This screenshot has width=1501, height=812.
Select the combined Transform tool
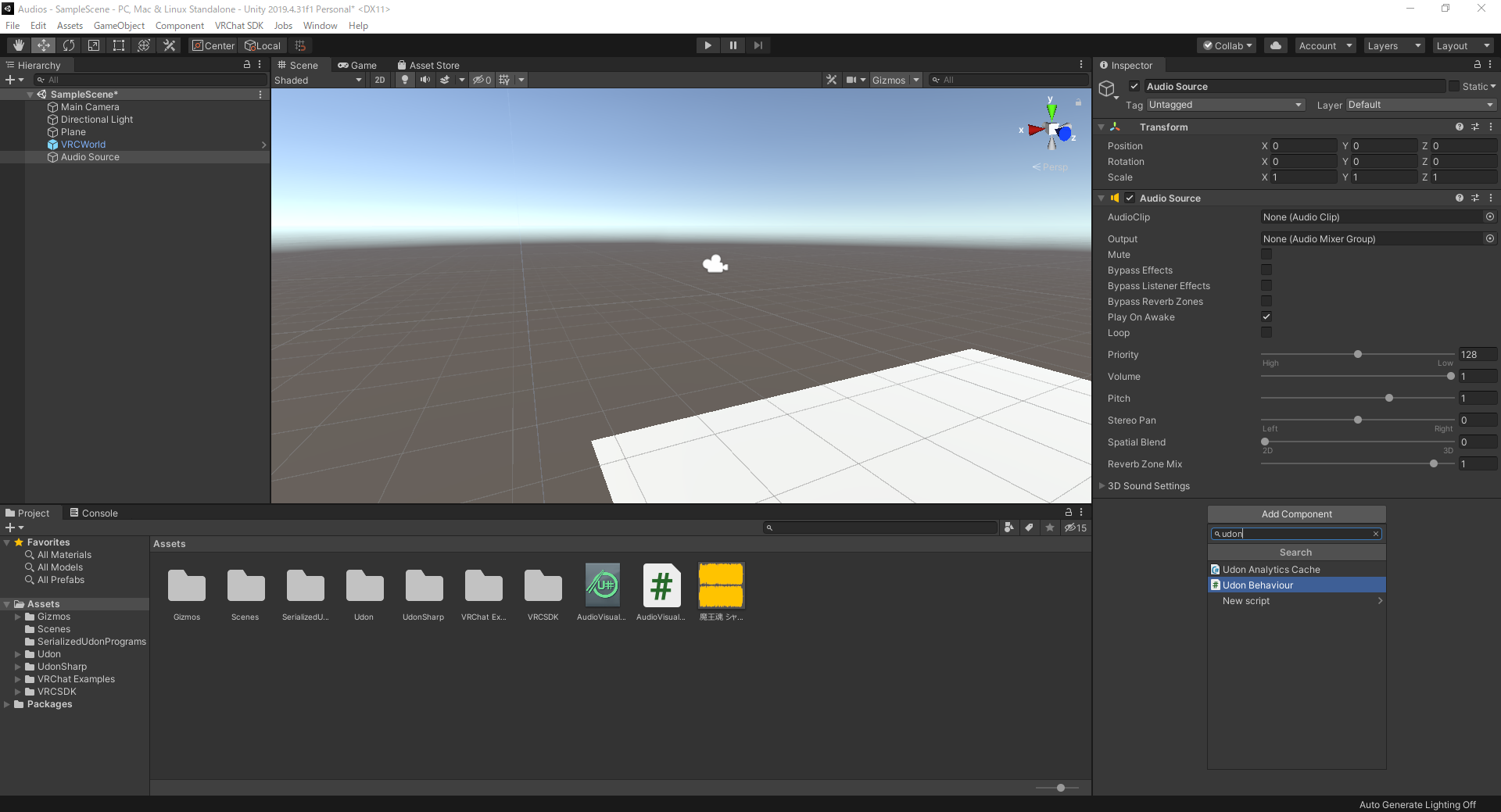point(144,45)
